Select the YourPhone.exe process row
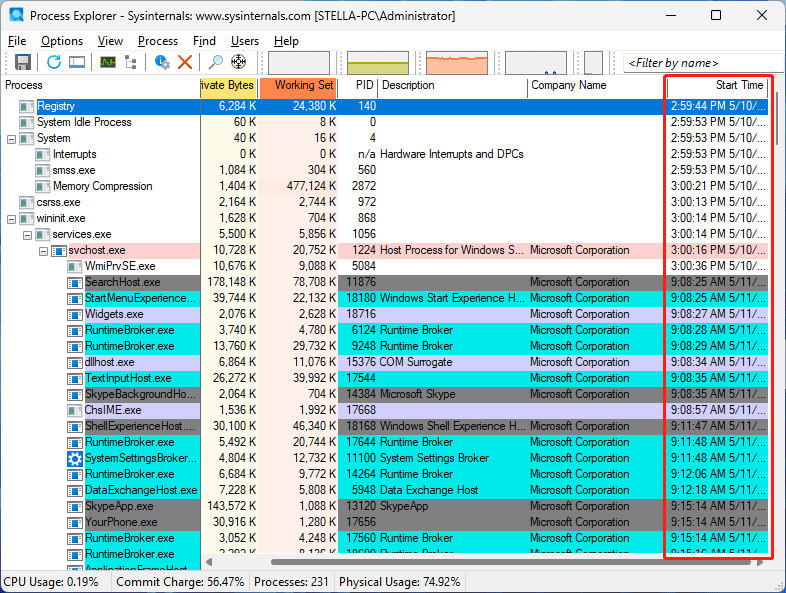 click(x=383, y=522)
